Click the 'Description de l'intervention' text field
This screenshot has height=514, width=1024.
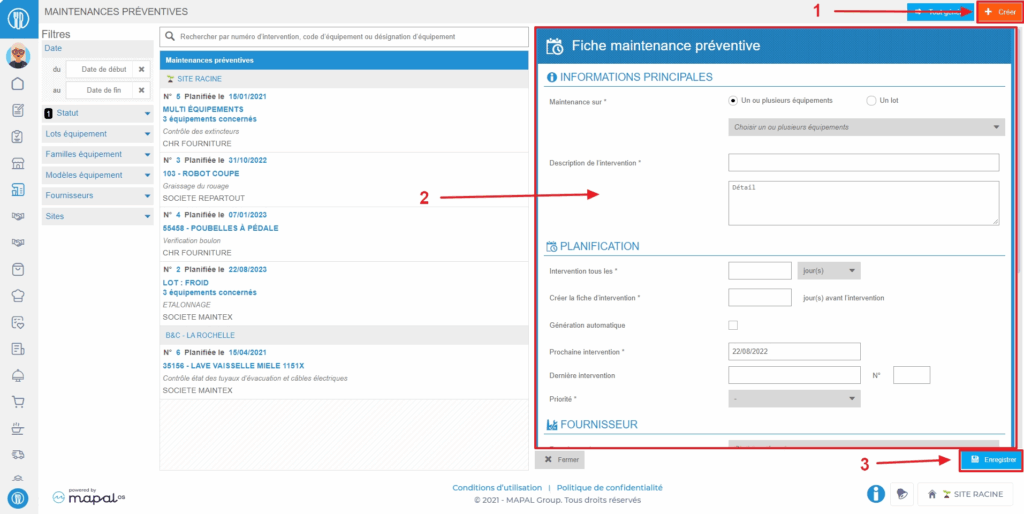(863, 162)
